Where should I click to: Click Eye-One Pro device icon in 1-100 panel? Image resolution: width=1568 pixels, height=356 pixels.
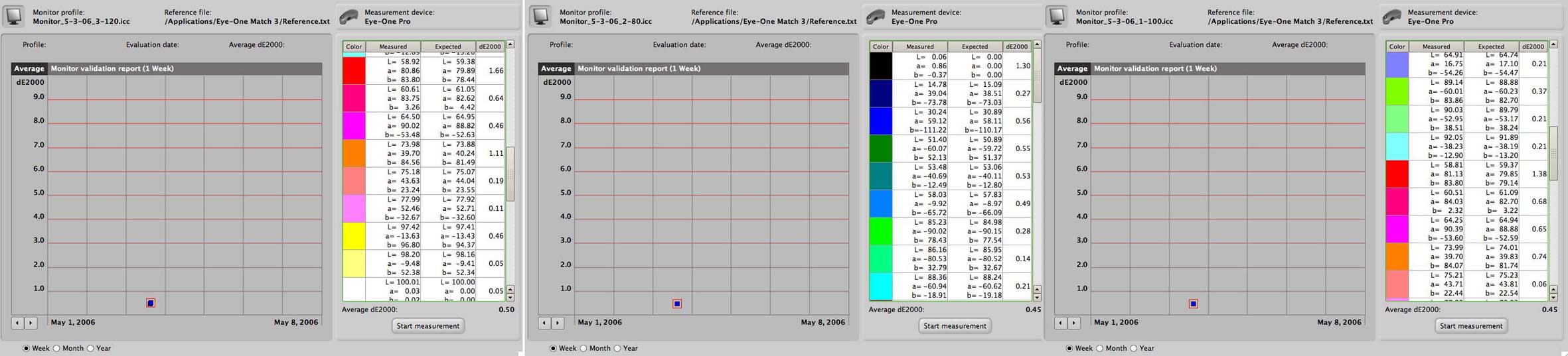click(x=1392, y=17)
